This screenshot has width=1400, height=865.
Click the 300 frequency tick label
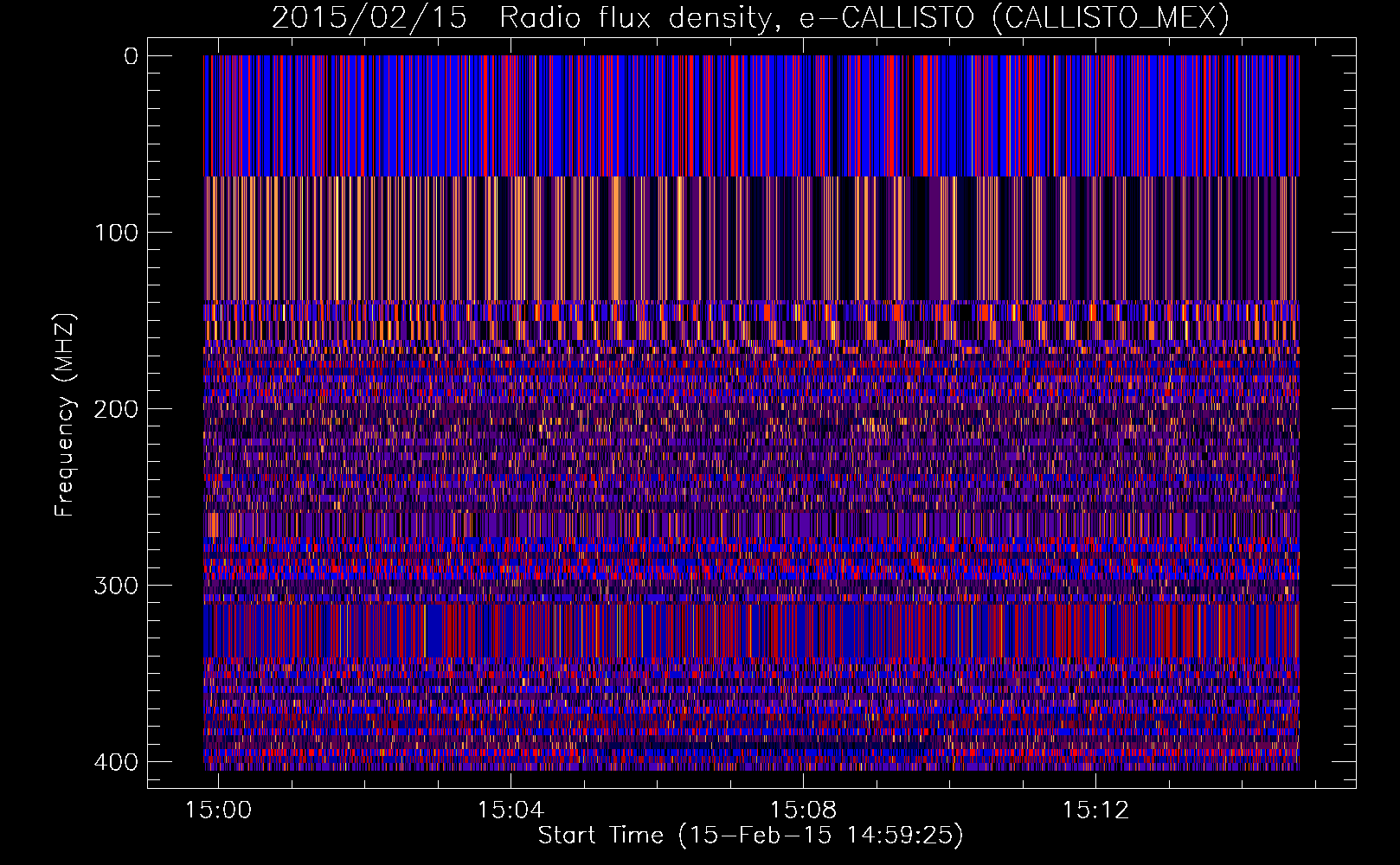pos(116,586)
